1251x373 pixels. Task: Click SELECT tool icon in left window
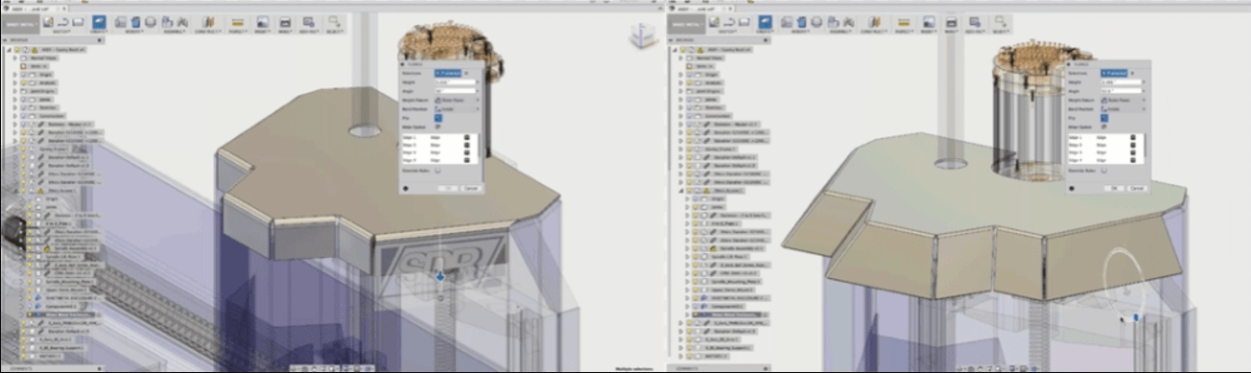coord(334,22)
